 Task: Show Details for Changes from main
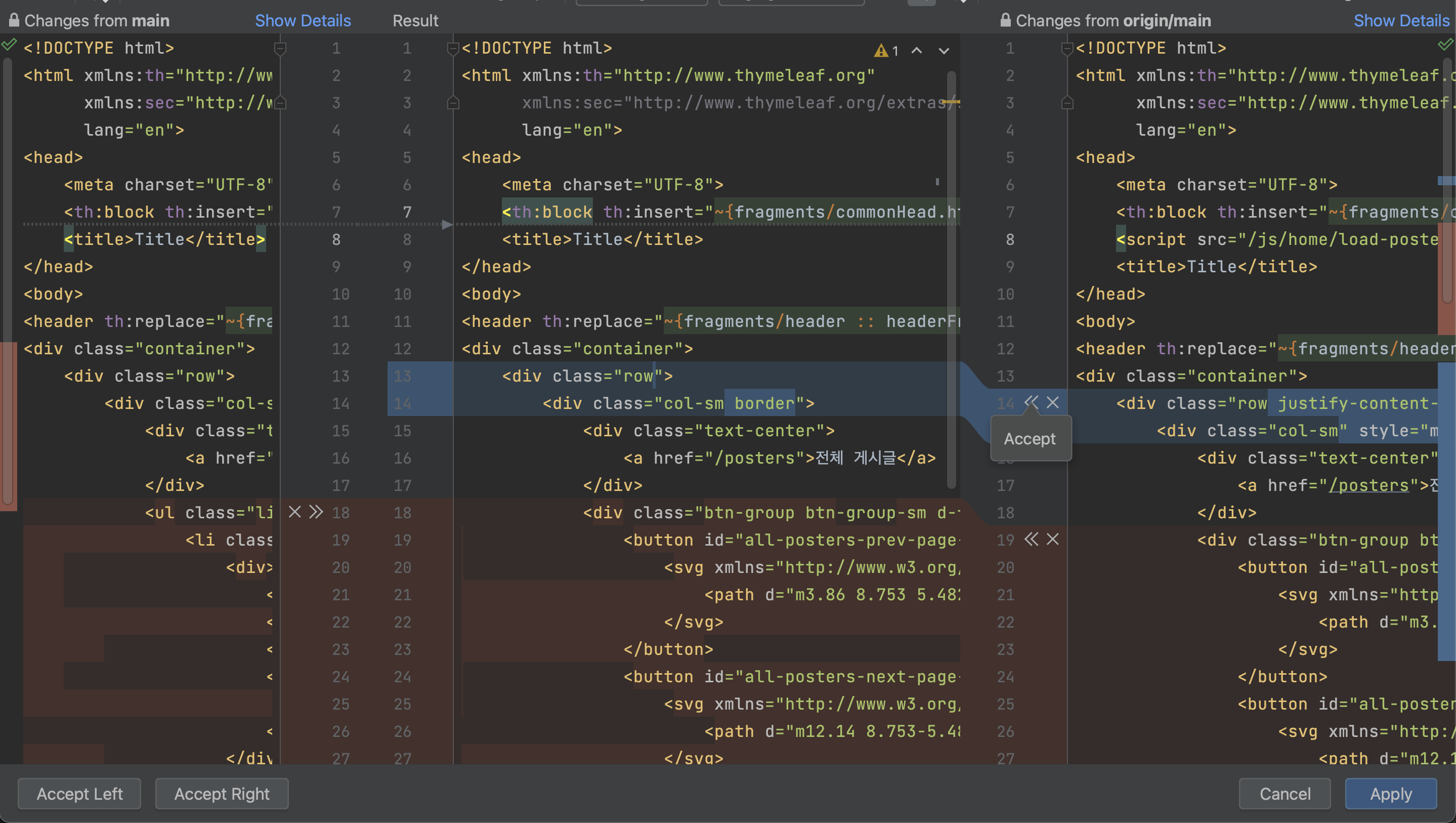(303, 20)
